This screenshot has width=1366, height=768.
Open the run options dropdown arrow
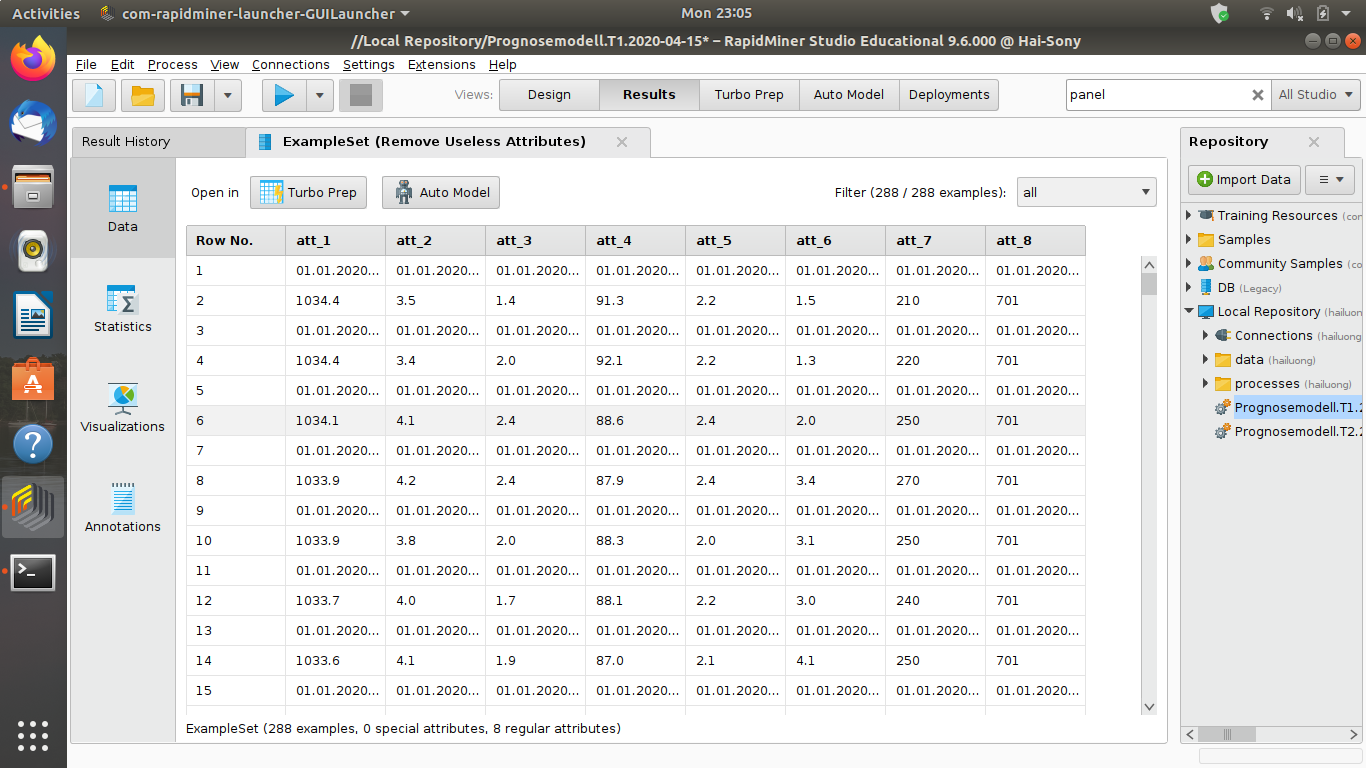(x=319, y=95)
